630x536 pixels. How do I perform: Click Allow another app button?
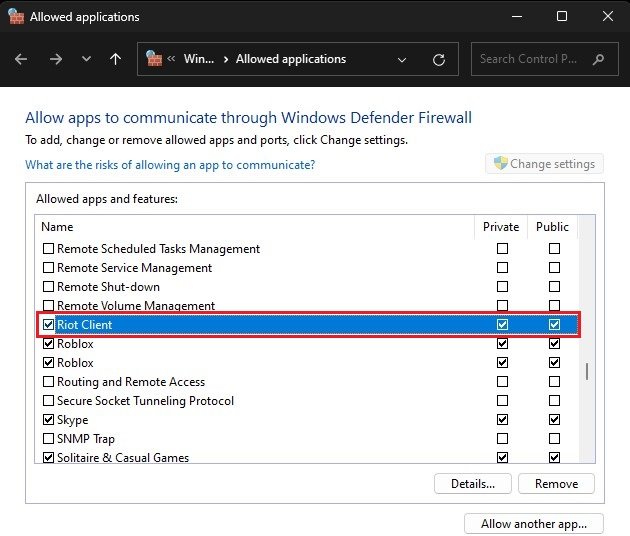pos(533,524)
